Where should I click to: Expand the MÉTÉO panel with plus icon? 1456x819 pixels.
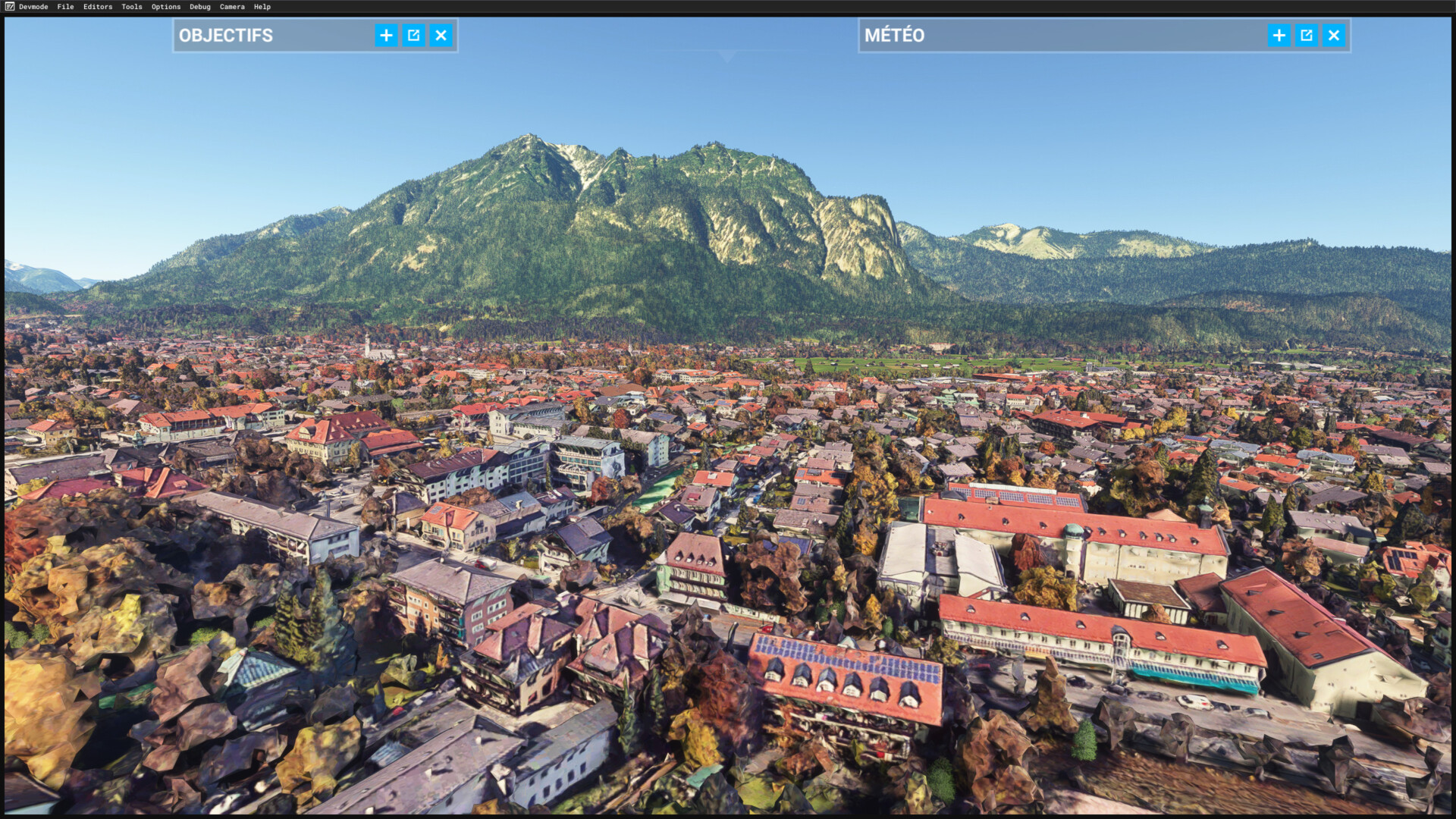pos(1279,36)
